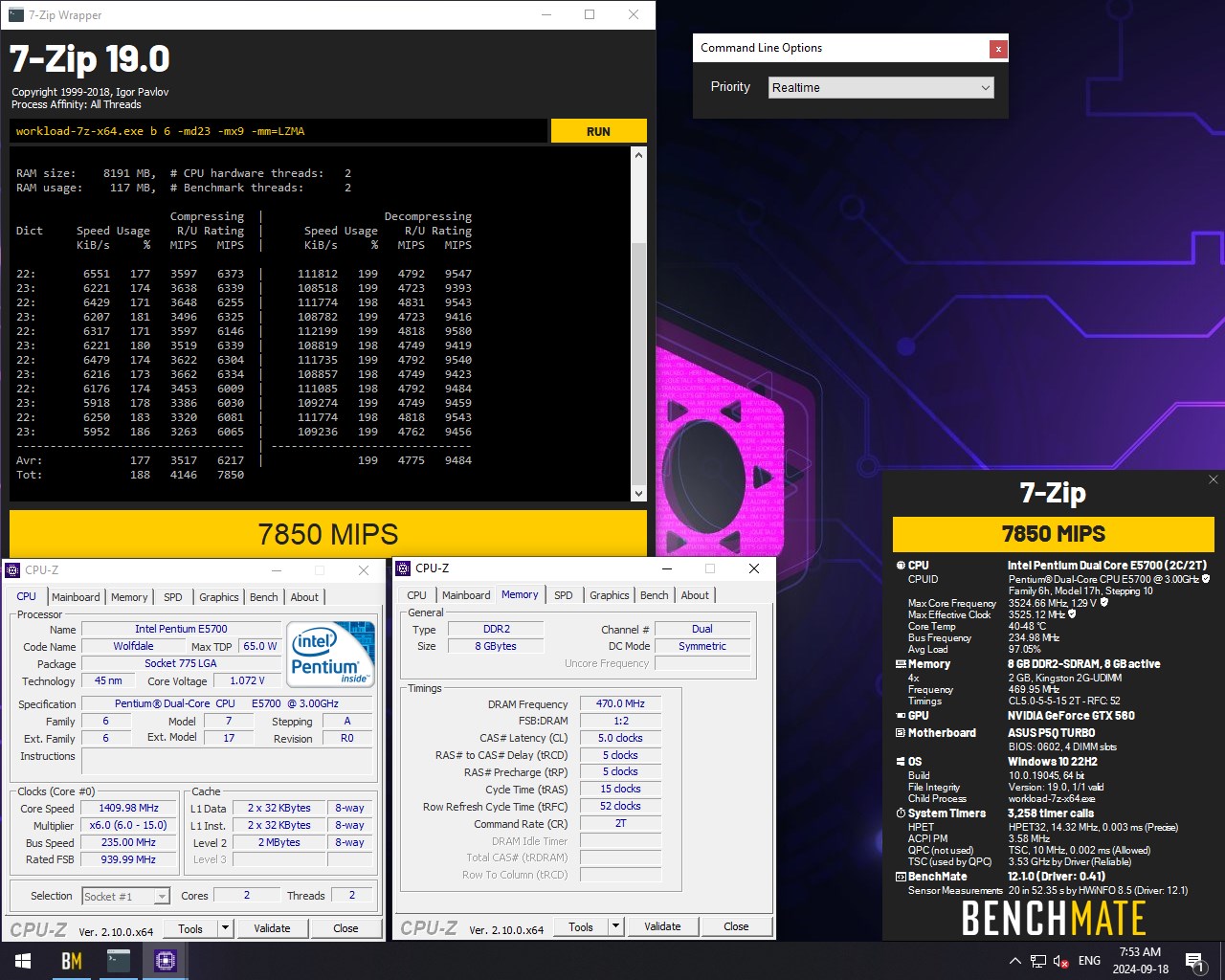The width and height of the screenshot is (1225, 980).
Task: Open Mainboard tab in right CPU-Z
Action: (x=466, y=594)
